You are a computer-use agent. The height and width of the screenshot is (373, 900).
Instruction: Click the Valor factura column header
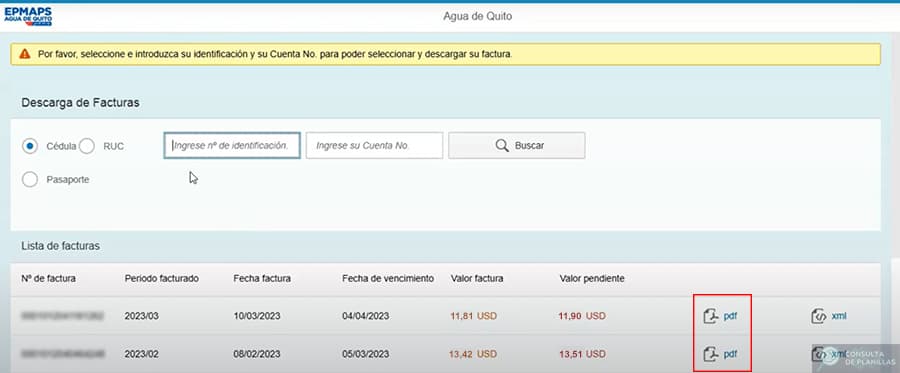[x=477, y=278]
